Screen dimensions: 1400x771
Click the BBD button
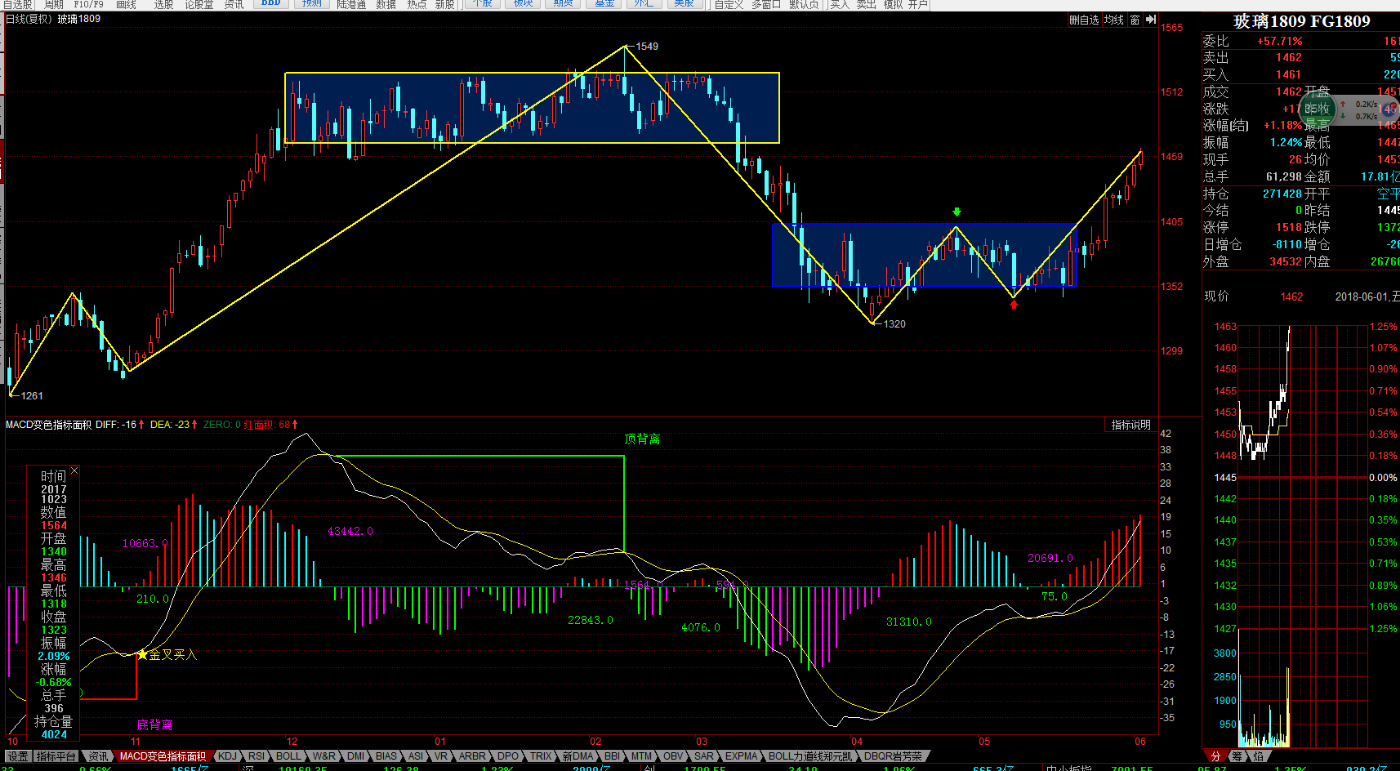270,4
